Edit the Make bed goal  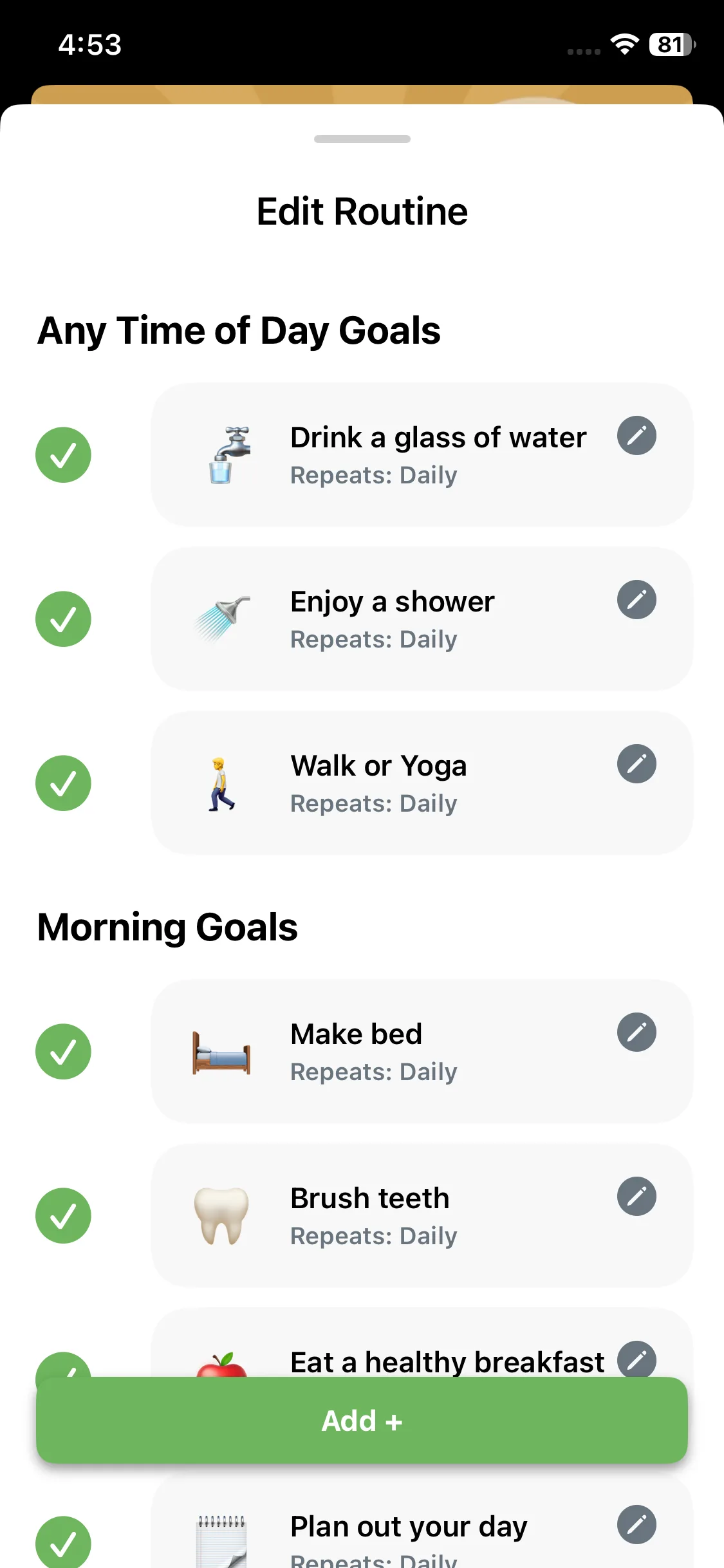click(636, 1032)
